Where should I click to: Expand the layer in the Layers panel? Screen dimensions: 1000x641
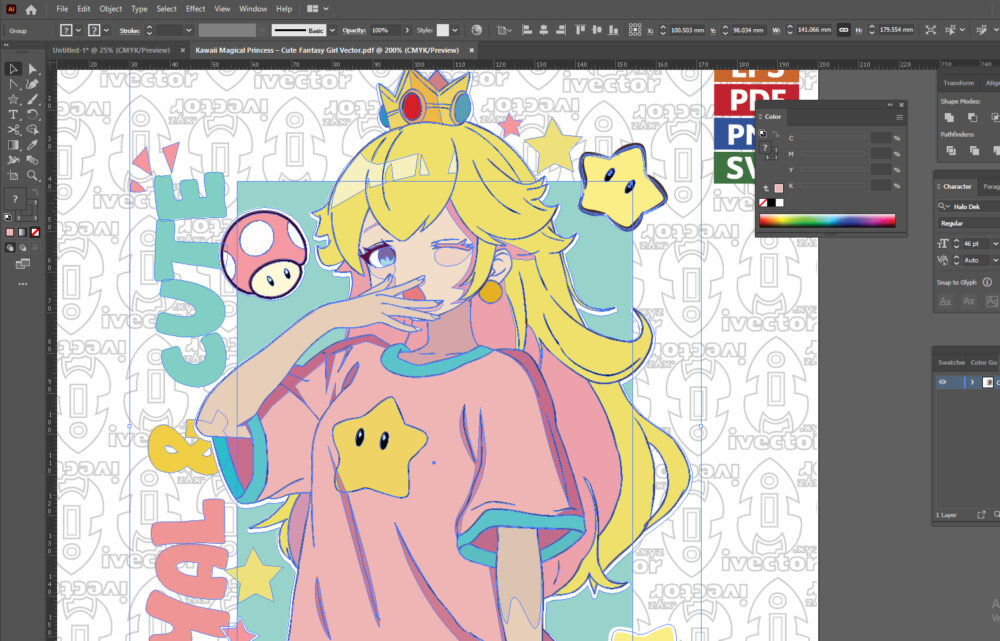[972, 382]
